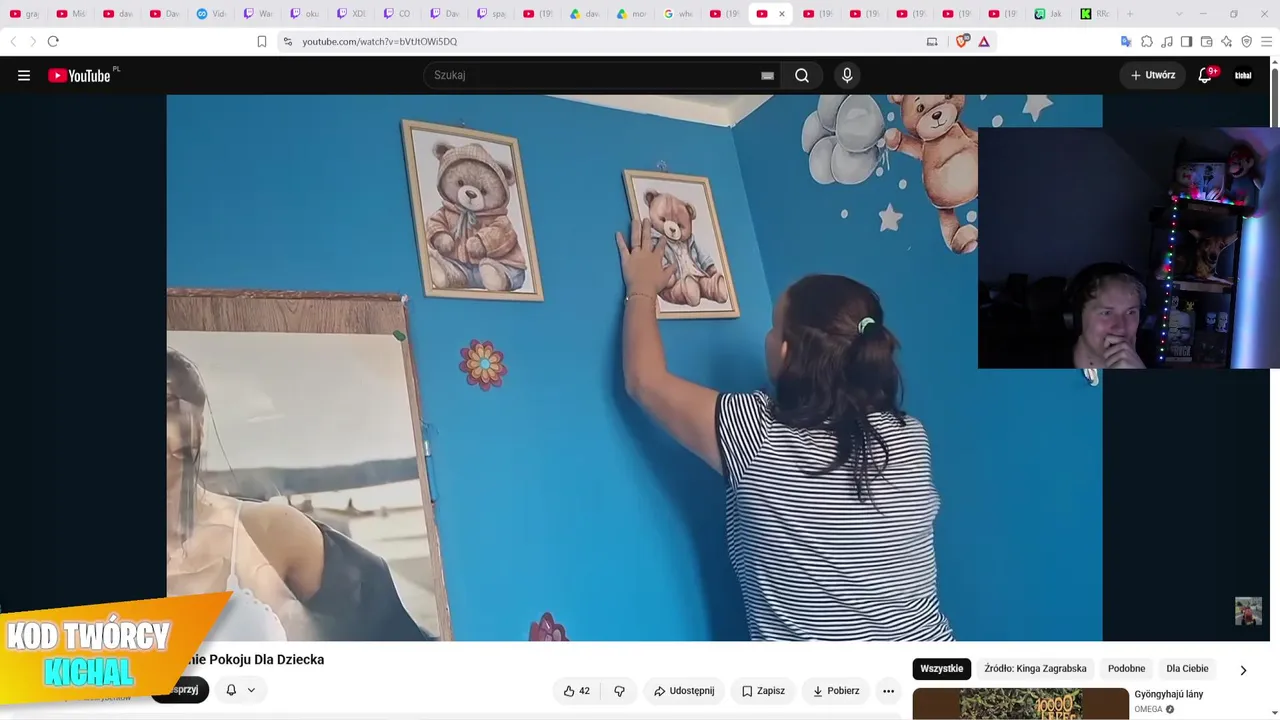
Task: Open the Gyöngyhajú lány video title
Action: tap(1168, 694)
